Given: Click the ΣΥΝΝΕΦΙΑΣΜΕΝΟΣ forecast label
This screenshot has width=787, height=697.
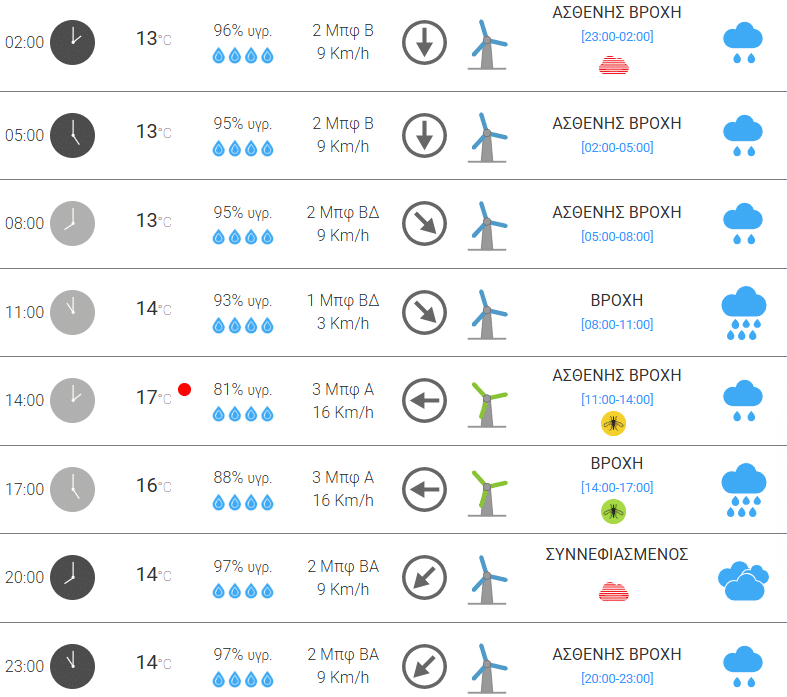Looking at the screenshot, I should (617, 554).
